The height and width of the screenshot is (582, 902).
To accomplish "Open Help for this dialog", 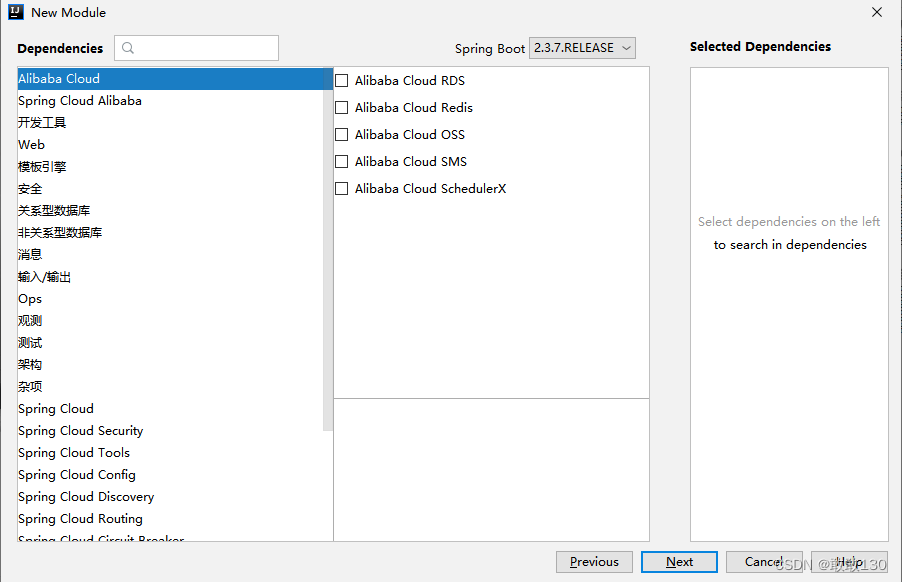I will click(849, 562).
